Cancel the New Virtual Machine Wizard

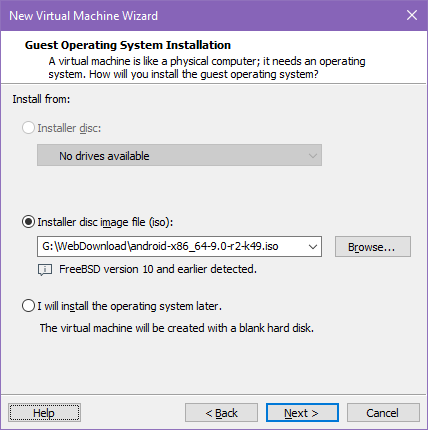(x=383, y=413)
